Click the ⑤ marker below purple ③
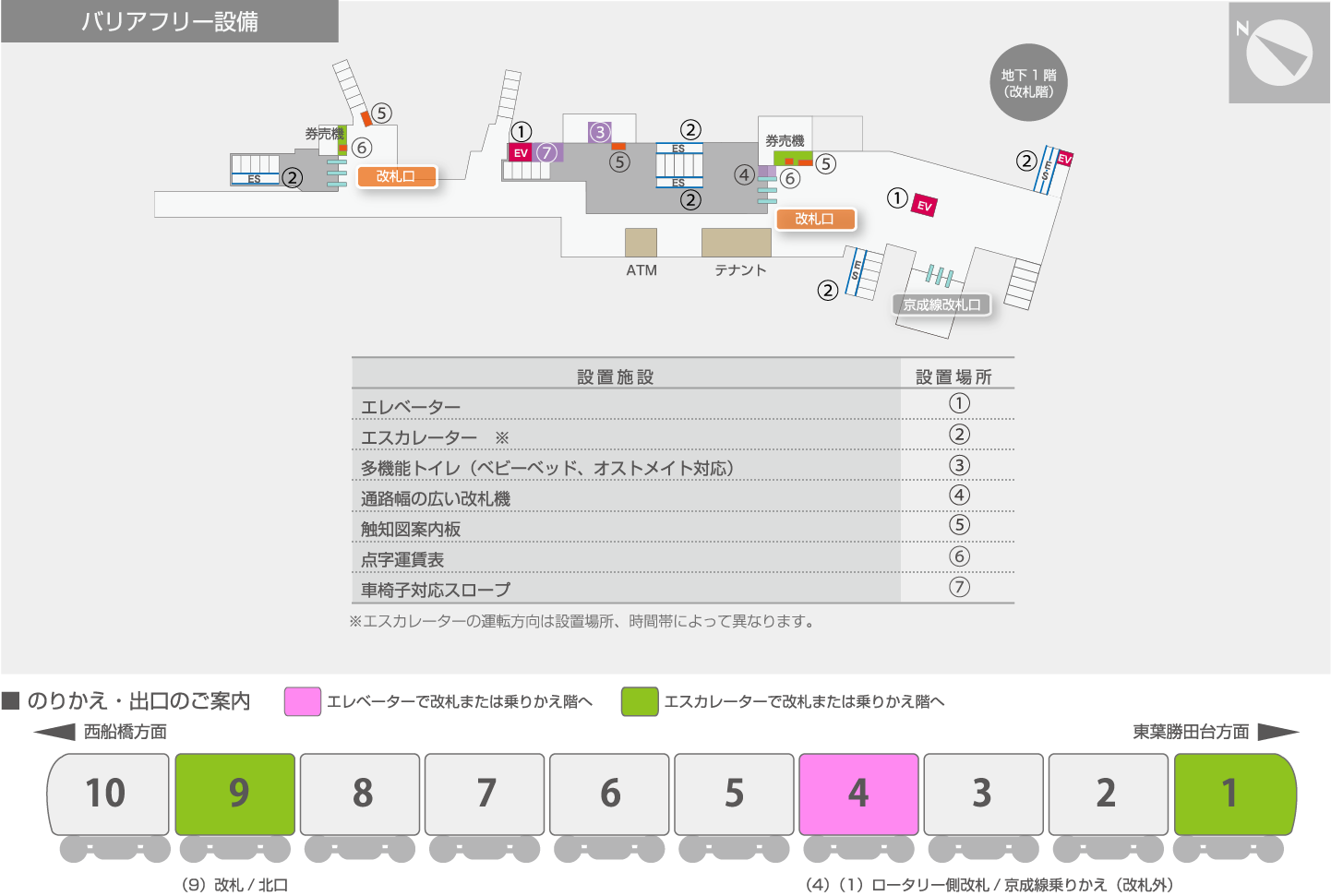This screenshot has height=896, width=1331. (x=619, y=161)
